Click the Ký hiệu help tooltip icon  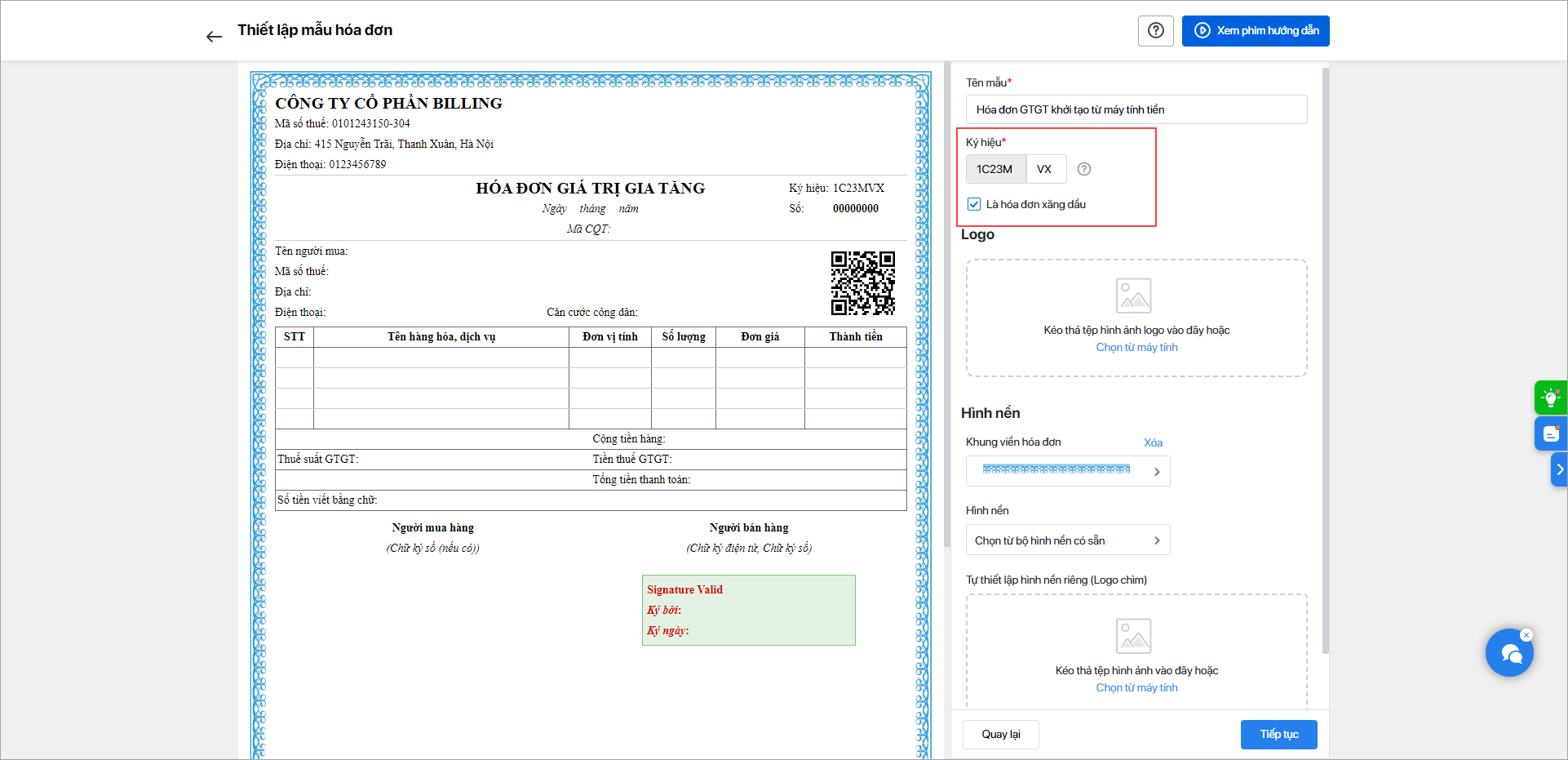click(1084, 169)
